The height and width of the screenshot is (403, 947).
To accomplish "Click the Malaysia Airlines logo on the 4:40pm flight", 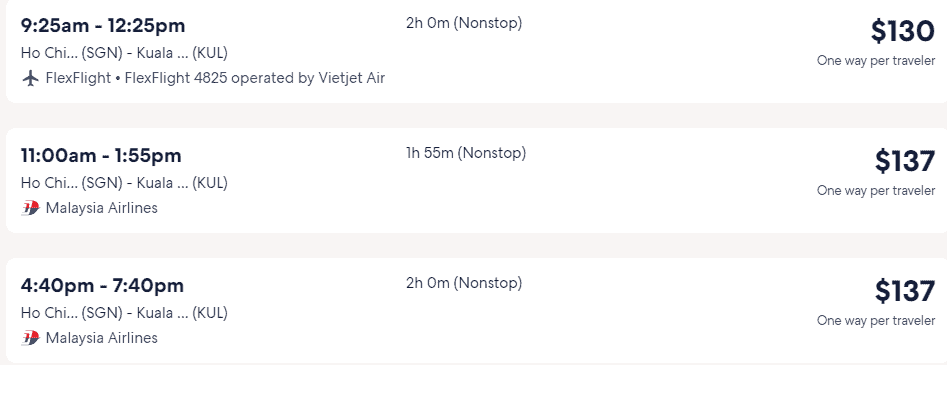I will coord(30,338).
